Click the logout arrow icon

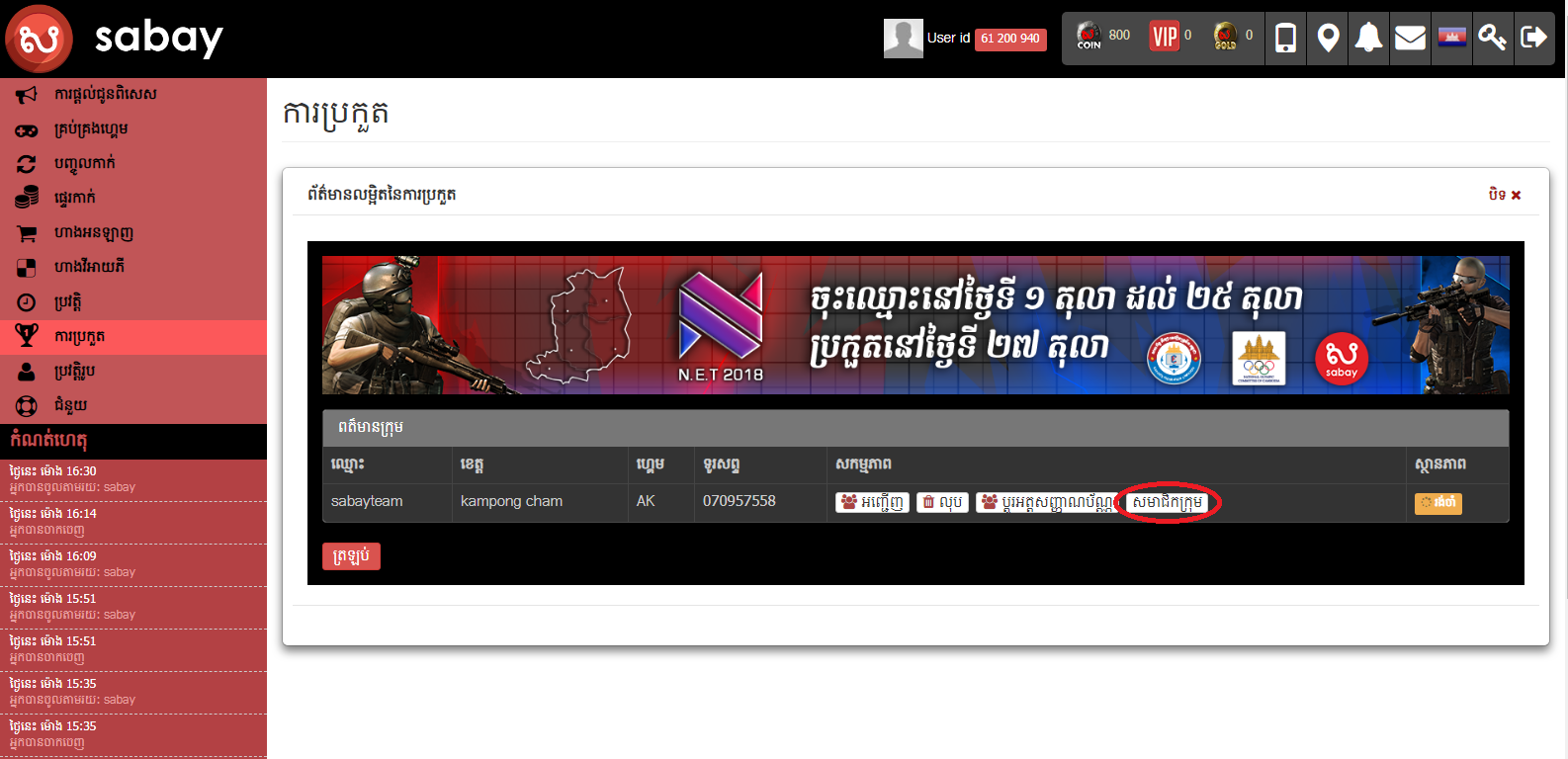1533,39
